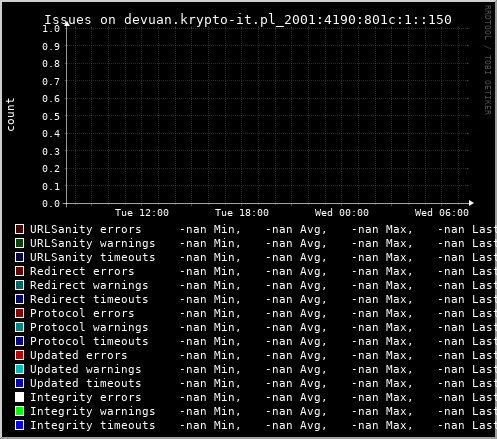Viewport: 497px width, 439px height.
Task: Click the Protocol errors red swatch
Action: pyautogui.click(x=20, y=313)
